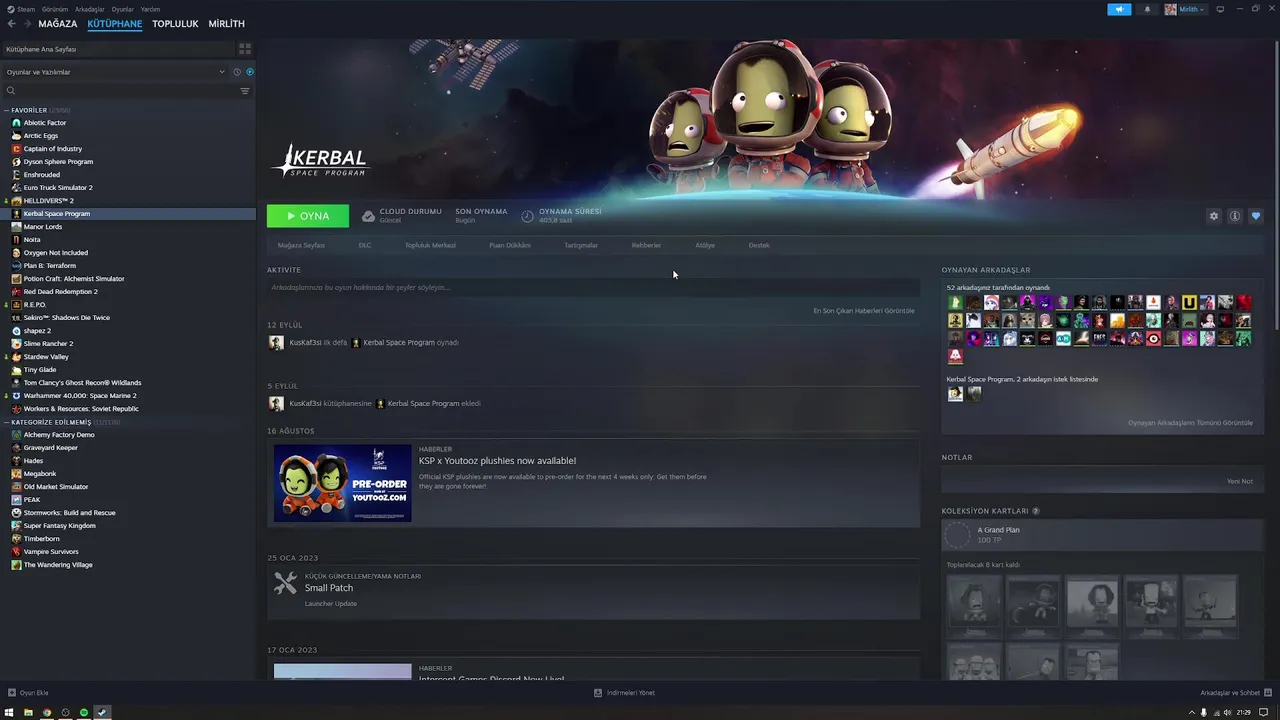Screen dimensions: 1280x720
Task: Click the Abiotic Factor game icon
Action: click(x=16, y=123)
